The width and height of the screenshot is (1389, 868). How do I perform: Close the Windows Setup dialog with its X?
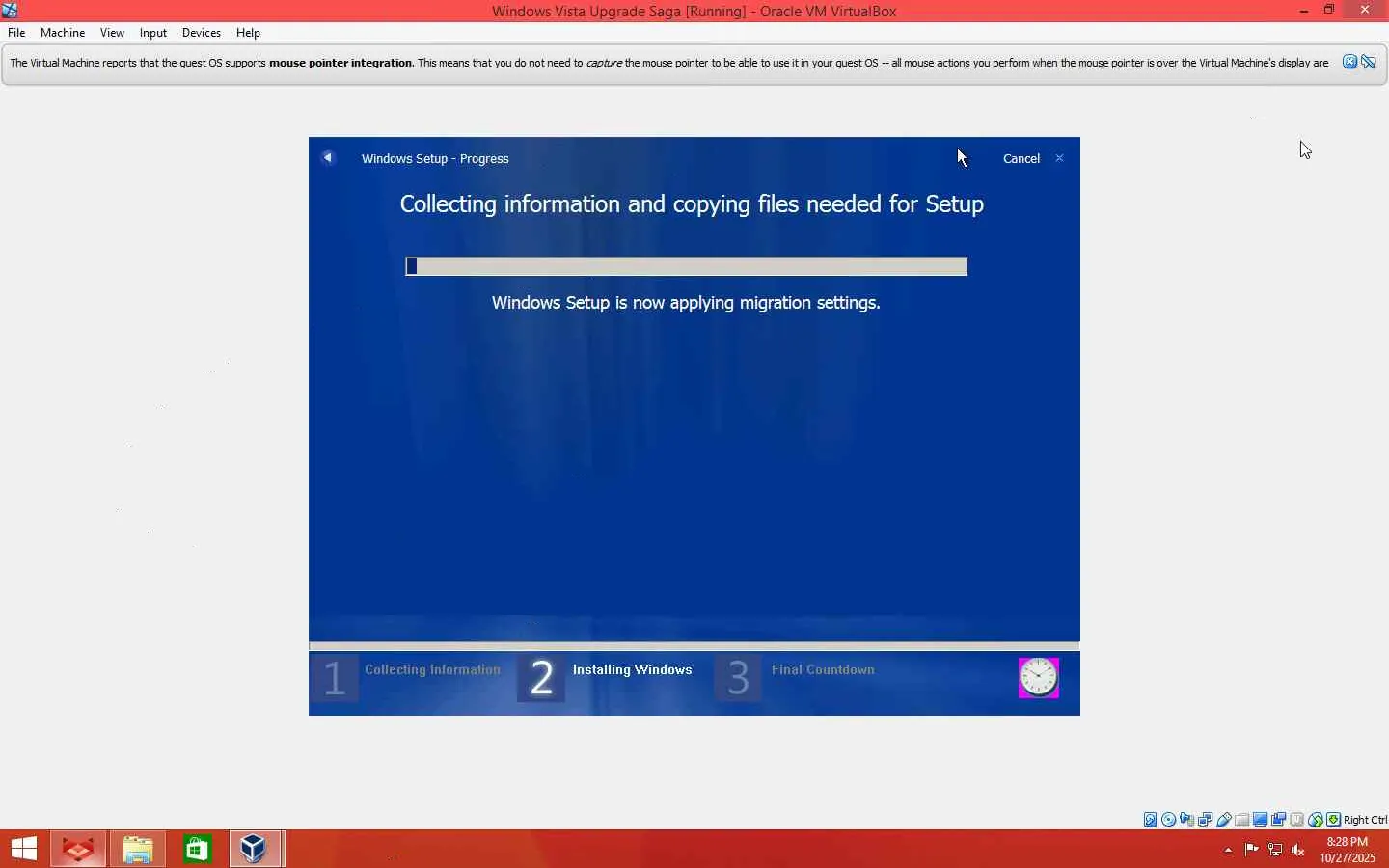(1059, 158)
